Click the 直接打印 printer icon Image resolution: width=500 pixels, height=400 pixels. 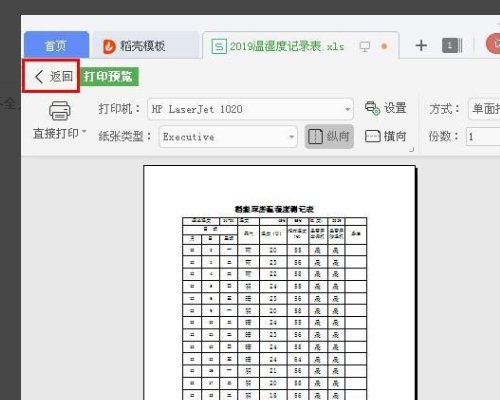pyautogui.click(x=60, y=111)
